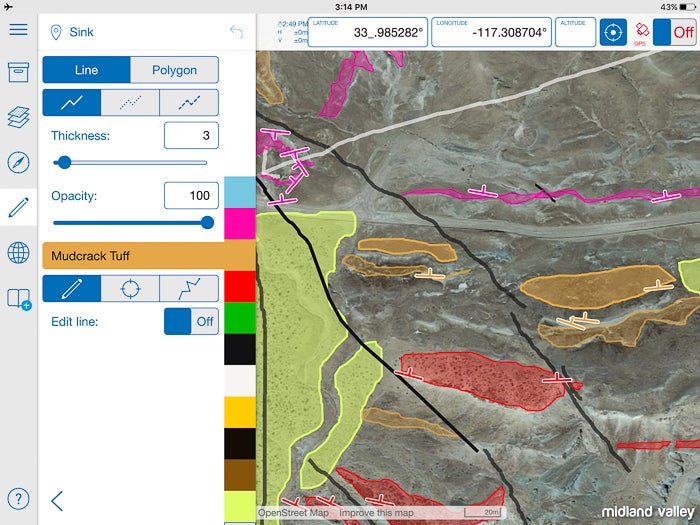Select the compass tool in sidebar
This screenshot has height=525, width=700.
(x=18, y=163)
